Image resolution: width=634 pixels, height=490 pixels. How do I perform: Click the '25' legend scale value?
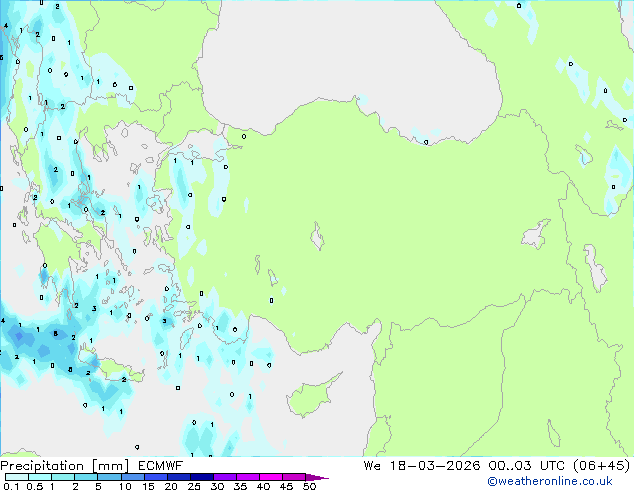point(194,486)
